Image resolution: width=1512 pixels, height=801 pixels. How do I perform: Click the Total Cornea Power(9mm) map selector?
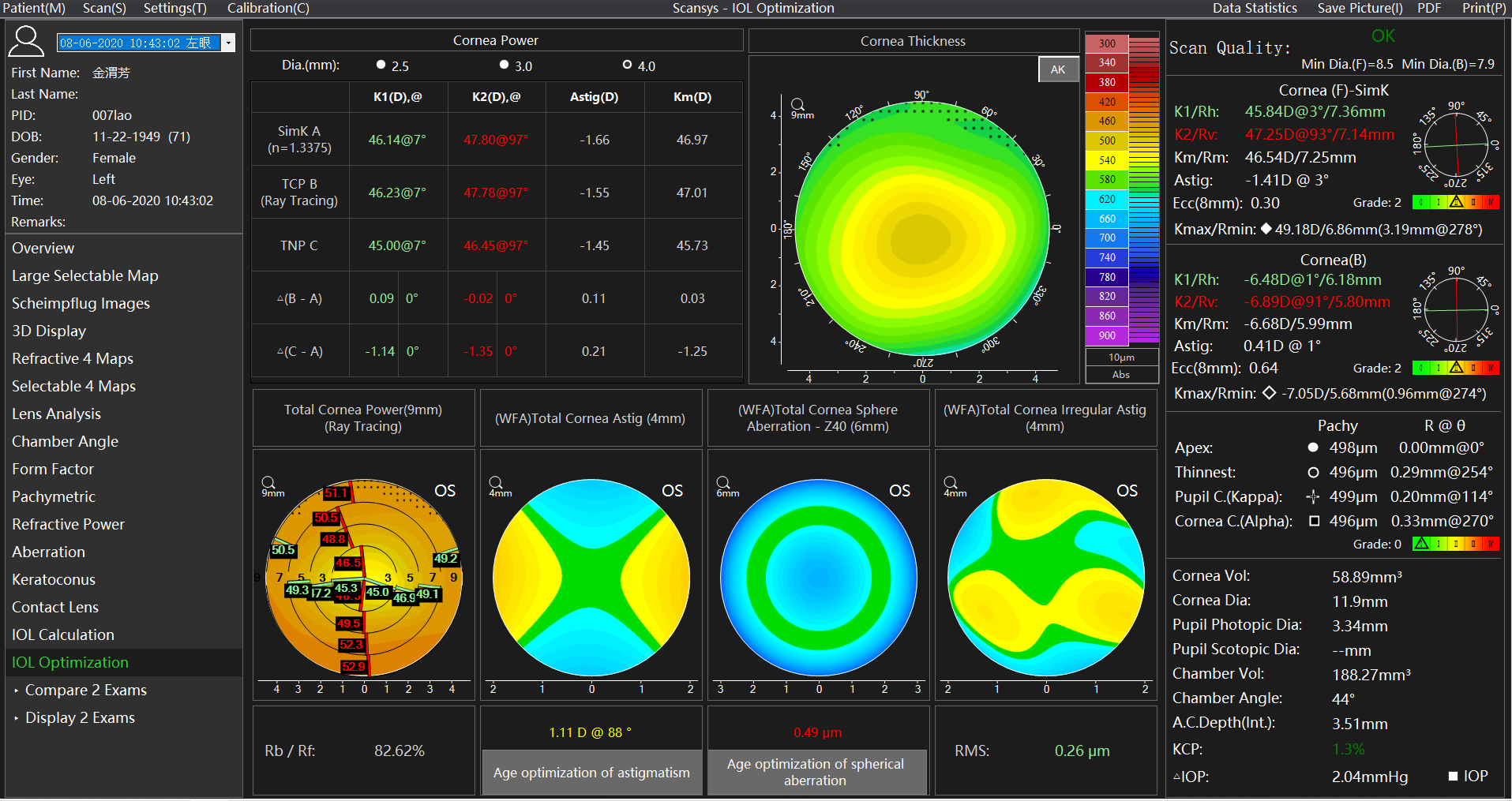click(x=363, y=418)
